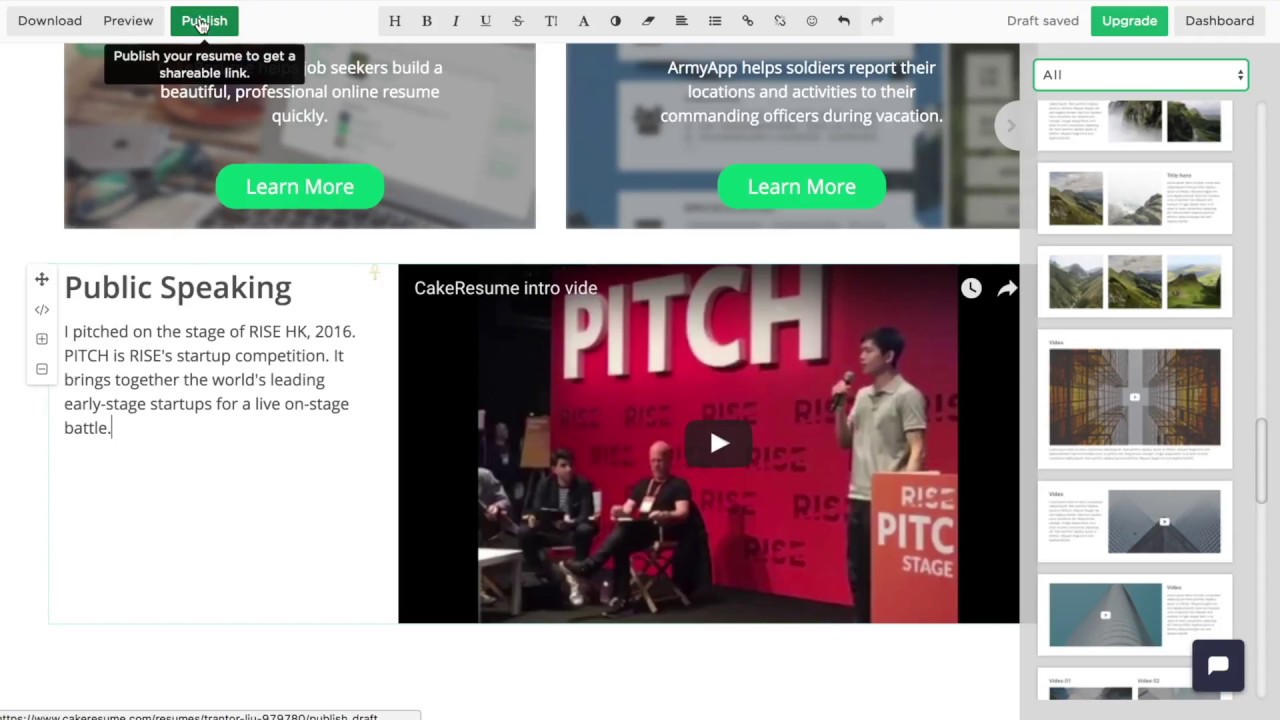Open the Preview menu item

[128, 21]
